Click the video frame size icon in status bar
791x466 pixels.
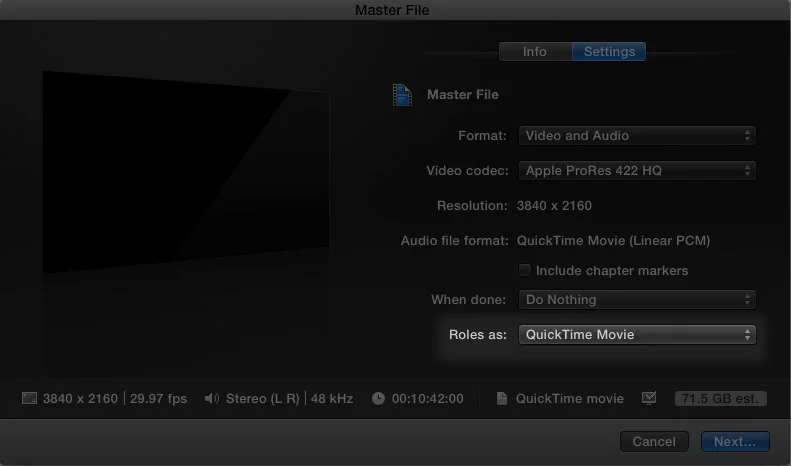29,398
